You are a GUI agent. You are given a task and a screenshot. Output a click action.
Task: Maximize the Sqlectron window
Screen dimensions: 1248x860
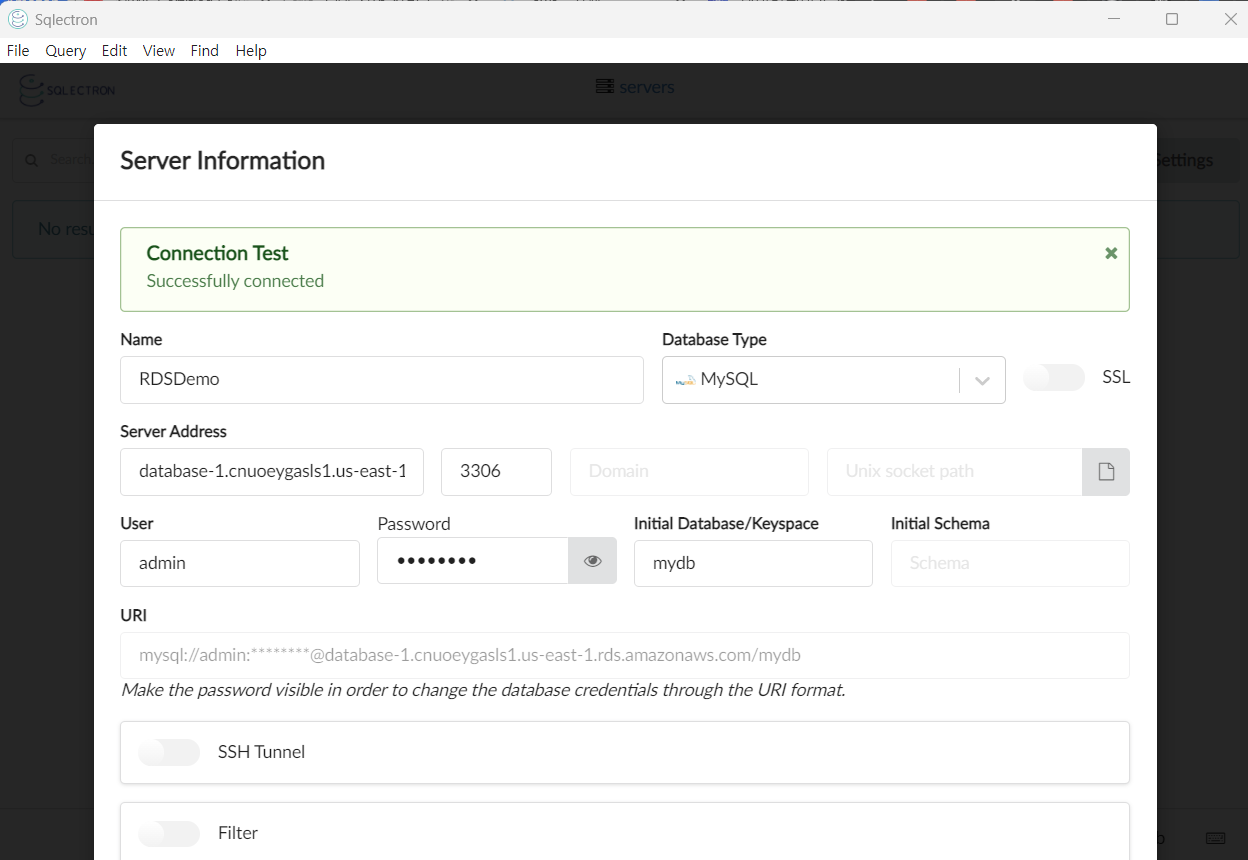pos(1172,19)
